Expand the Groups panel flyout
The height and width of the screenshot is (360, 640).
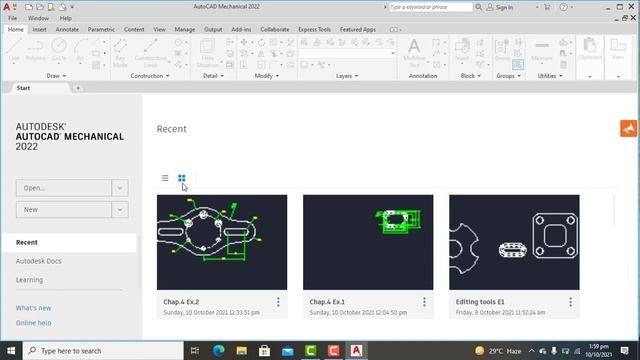[509, 76]
